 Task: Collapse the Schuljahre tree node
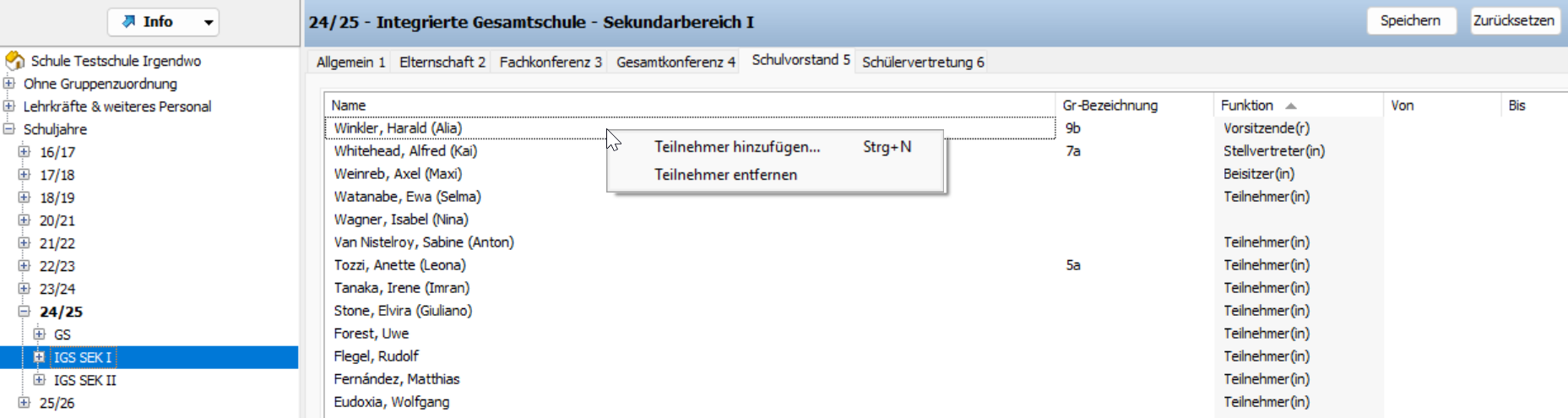tap(9, 129)
